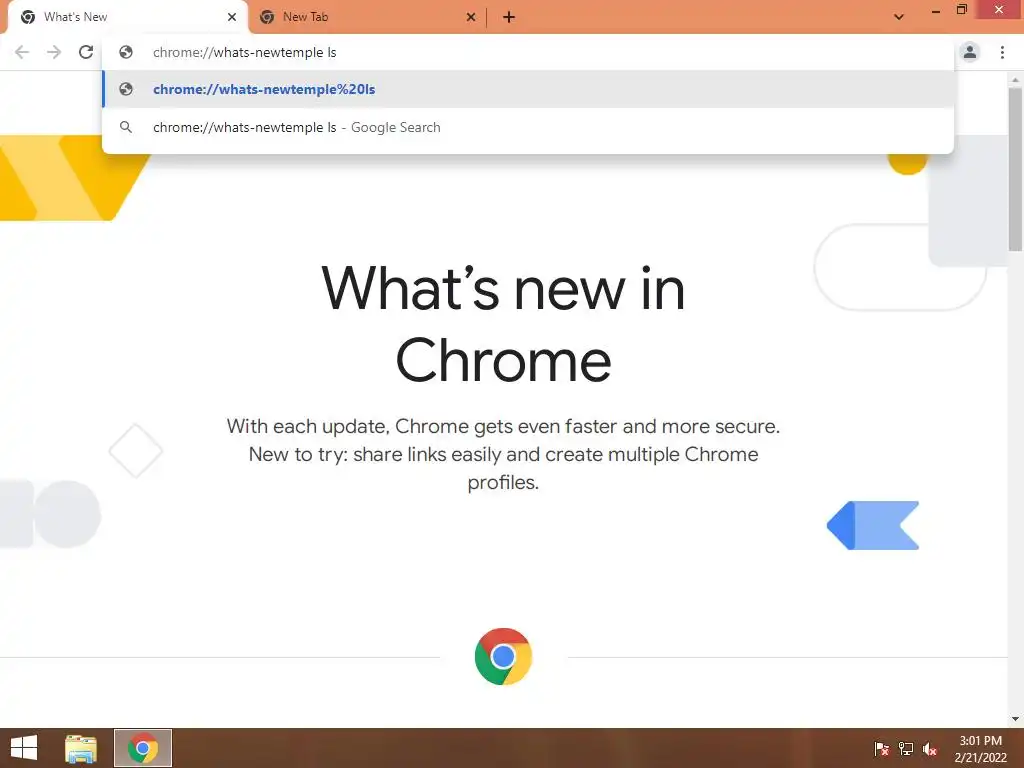
Task: Close the What's New tab
Action: [x=232, y=17]
